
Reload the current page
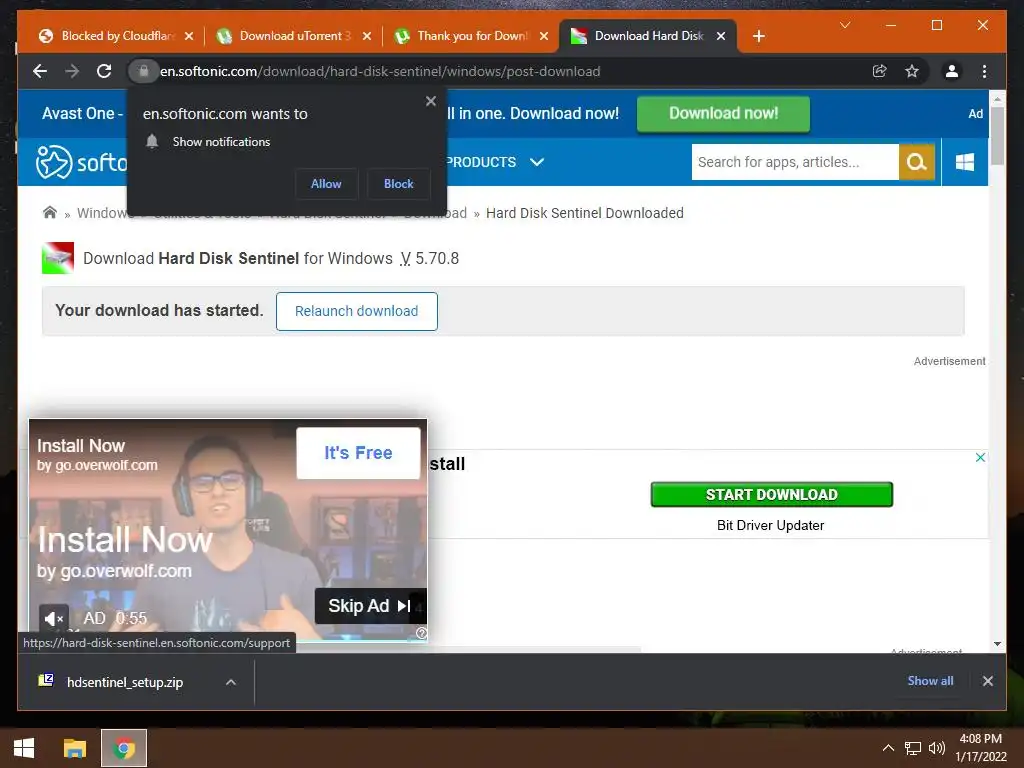coord(104,71)
